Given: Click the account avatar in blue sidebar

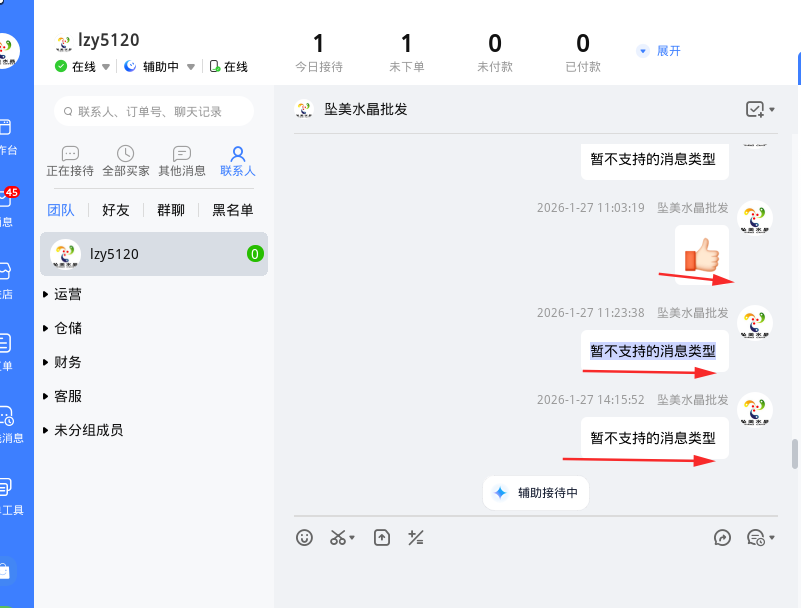Looking at the screenshot, I should tap(8, 51).
